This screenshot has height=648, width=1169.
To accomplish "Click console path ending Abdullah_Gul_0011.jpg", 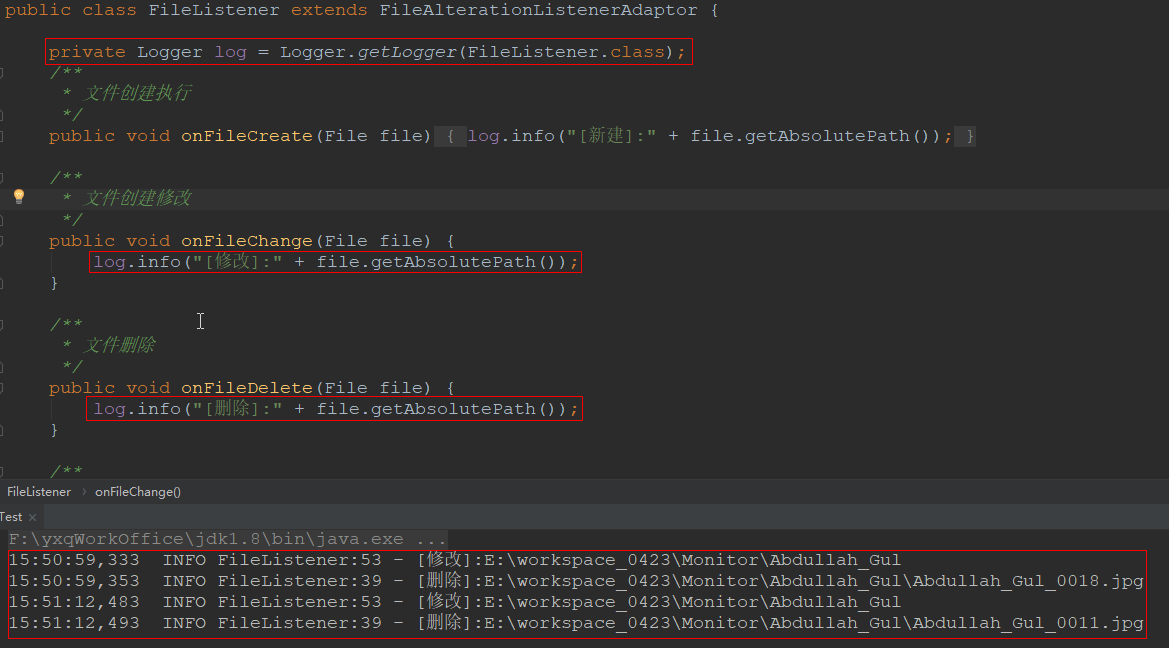I will point(813,623).
